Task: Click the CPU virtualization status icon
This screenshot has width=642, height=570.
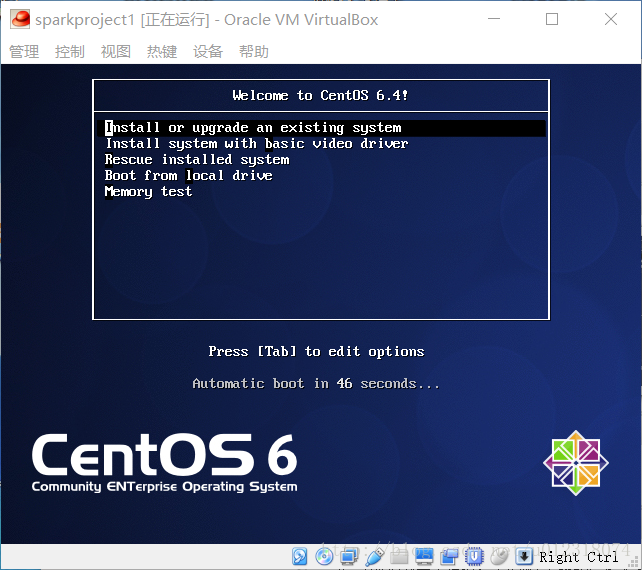Action: tap(474, 556)
